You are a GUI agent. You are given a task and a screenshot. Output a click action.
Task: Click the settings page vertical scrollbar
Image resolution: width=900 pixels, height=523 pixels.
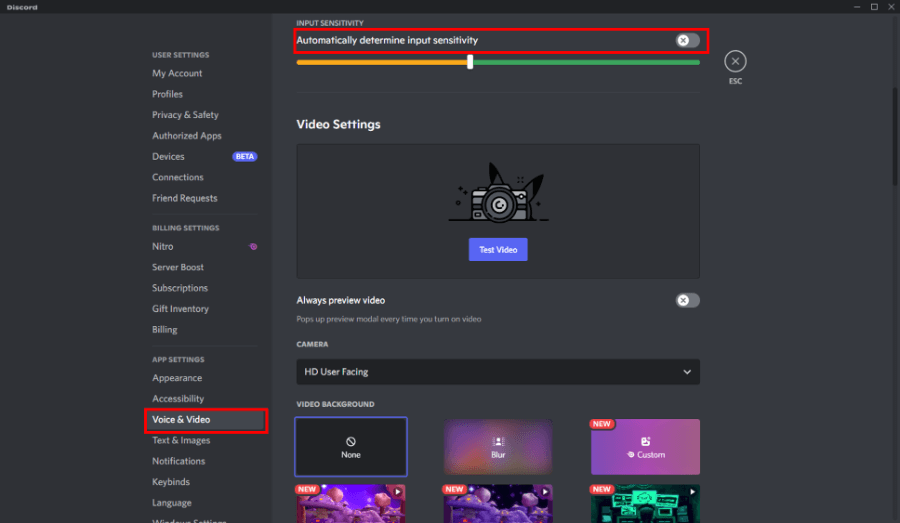coord(894,136)
